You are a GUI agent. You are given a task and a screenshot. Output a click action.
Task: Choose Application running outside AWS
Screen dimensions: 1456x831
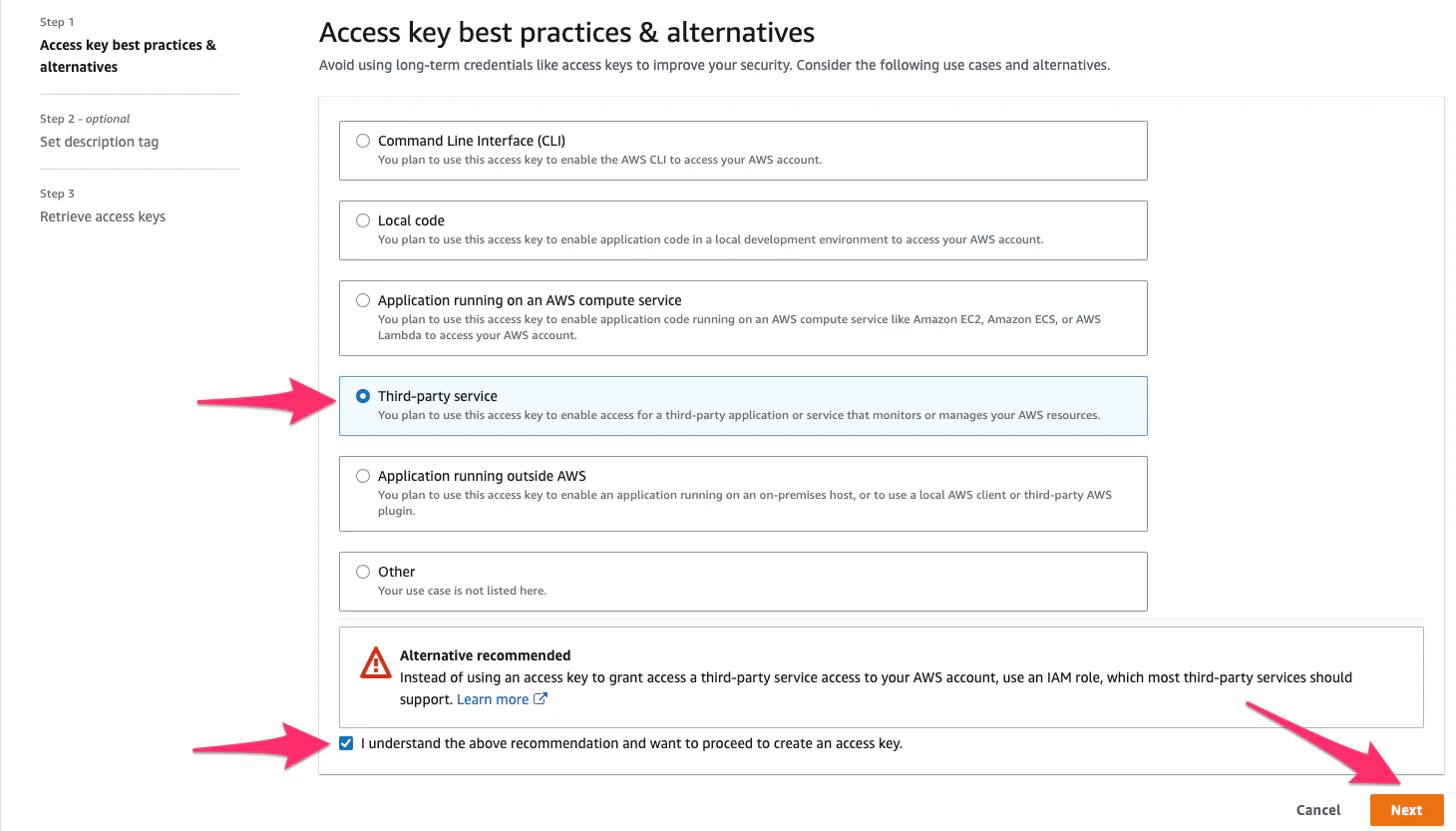[x=363, y=475]
